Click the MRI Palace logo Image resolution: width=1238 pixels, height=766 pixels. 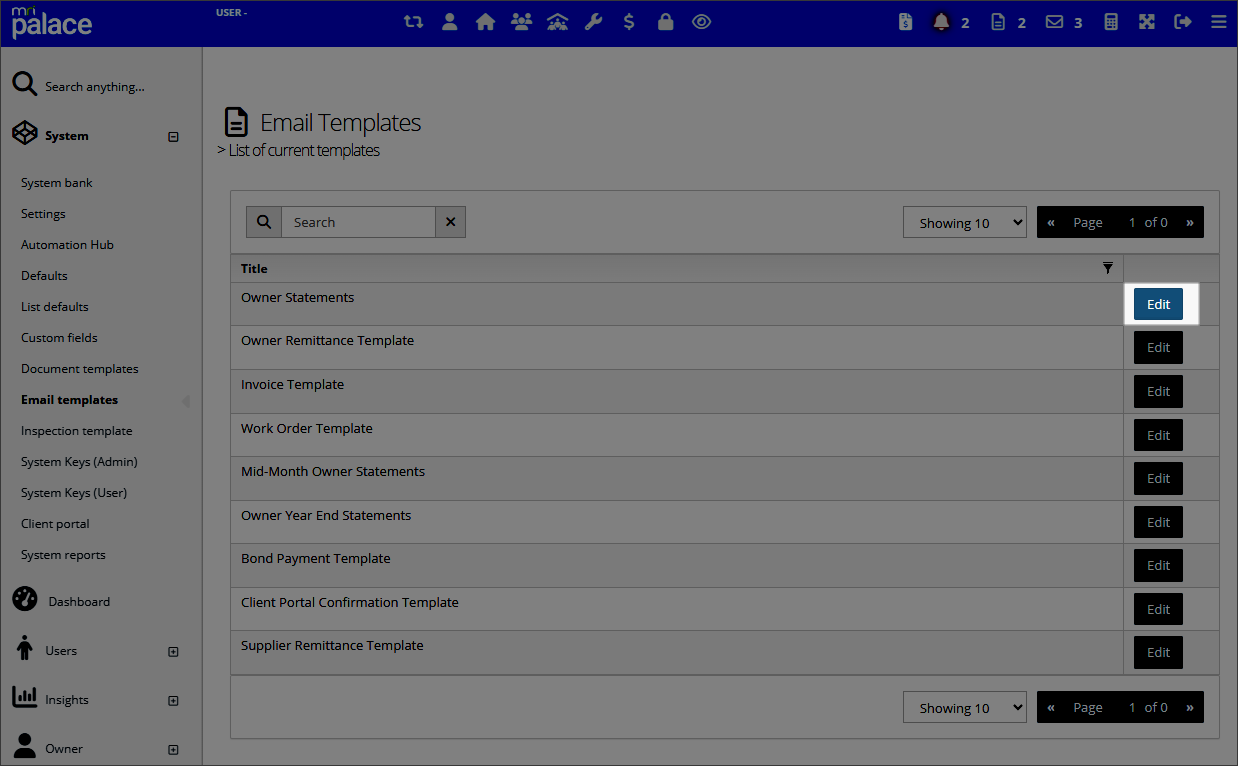[52, 22]
